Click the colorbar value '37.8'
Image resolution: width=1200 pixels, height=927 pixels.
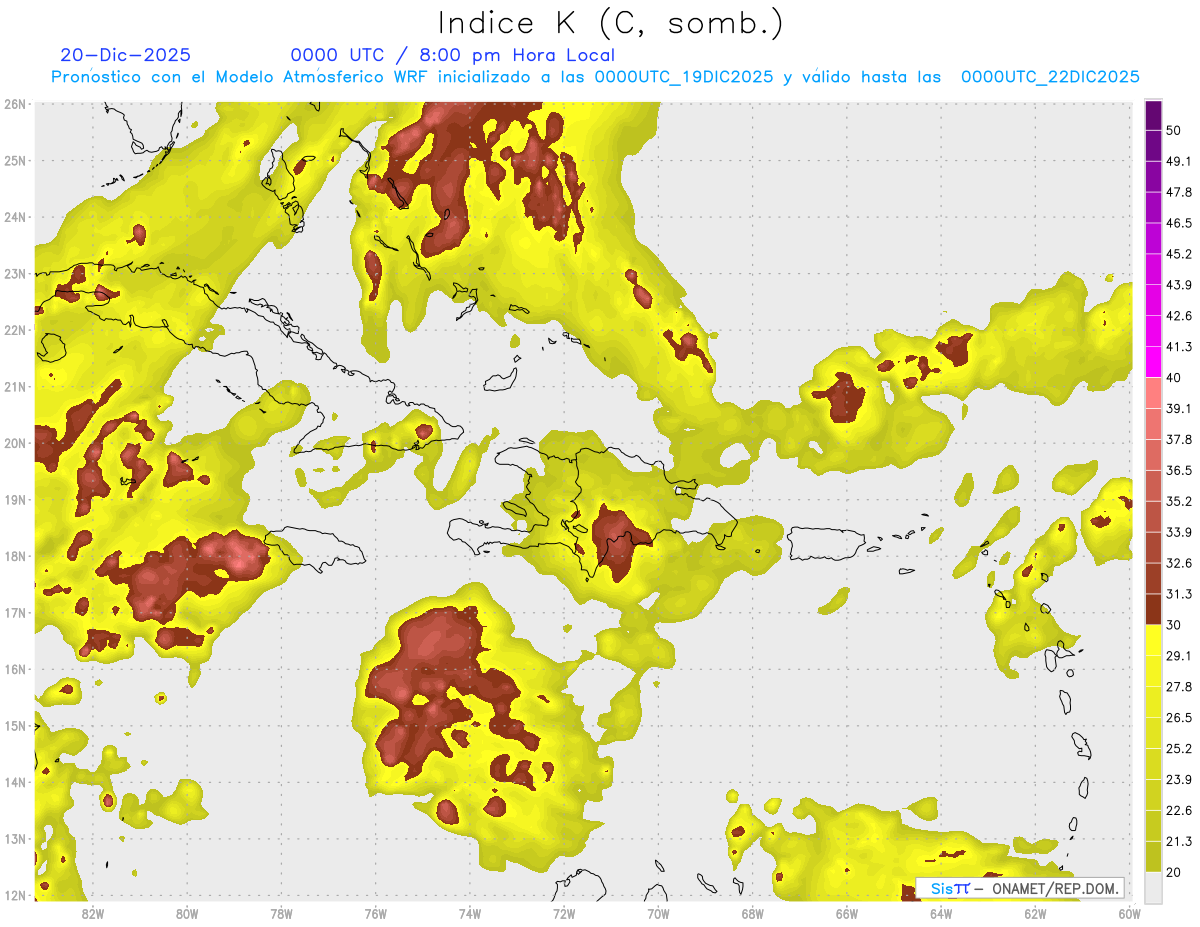pyautogui.click(x=1179, y=439)
